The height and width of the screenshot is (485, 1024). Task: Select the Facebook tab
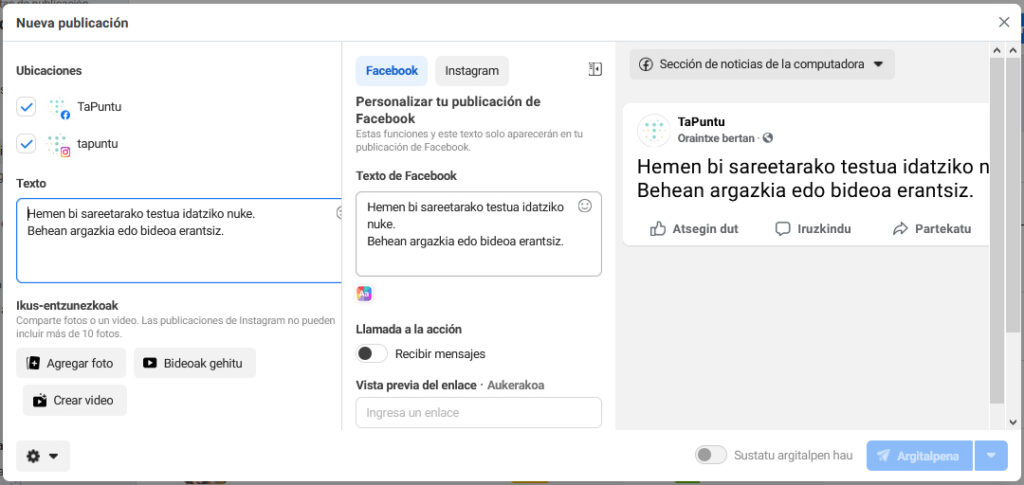392,70
